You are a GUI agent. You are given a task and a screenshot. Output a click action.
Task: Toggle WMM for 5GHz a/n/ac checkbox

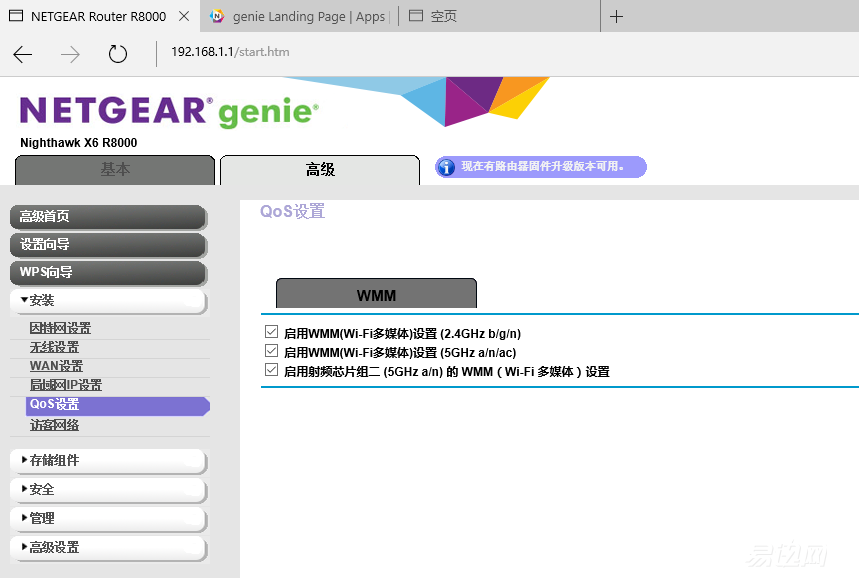point(271,351)
